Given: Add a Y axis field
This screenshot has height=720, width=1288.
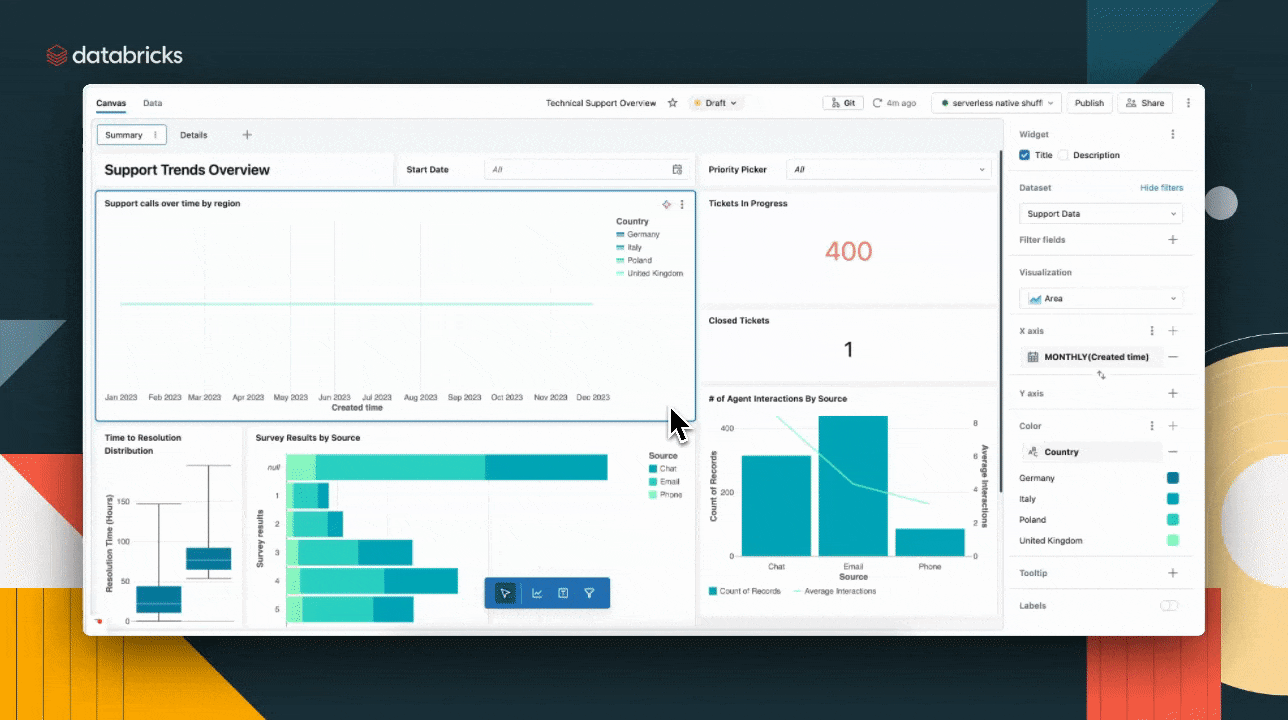Looking at the screenshot, I should pyautogui.click(x=1173, y=394).
